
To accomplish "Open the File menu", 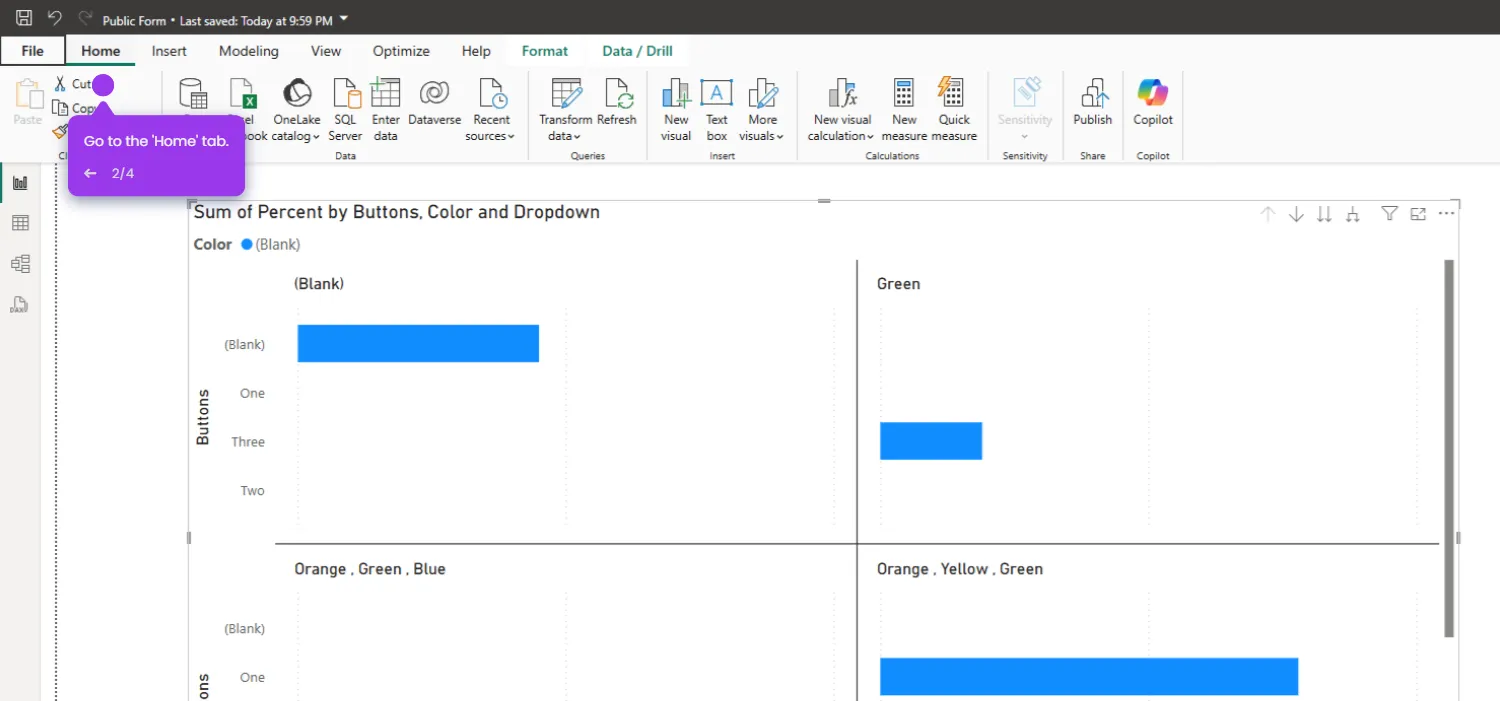I will click(32, 51).
